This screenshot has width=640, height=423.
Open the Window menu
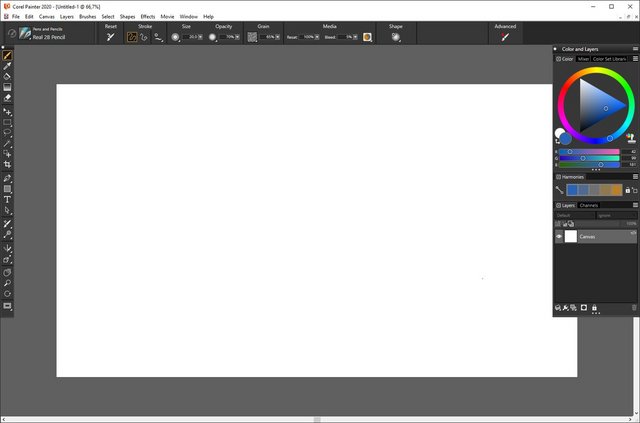click(189, 17)
